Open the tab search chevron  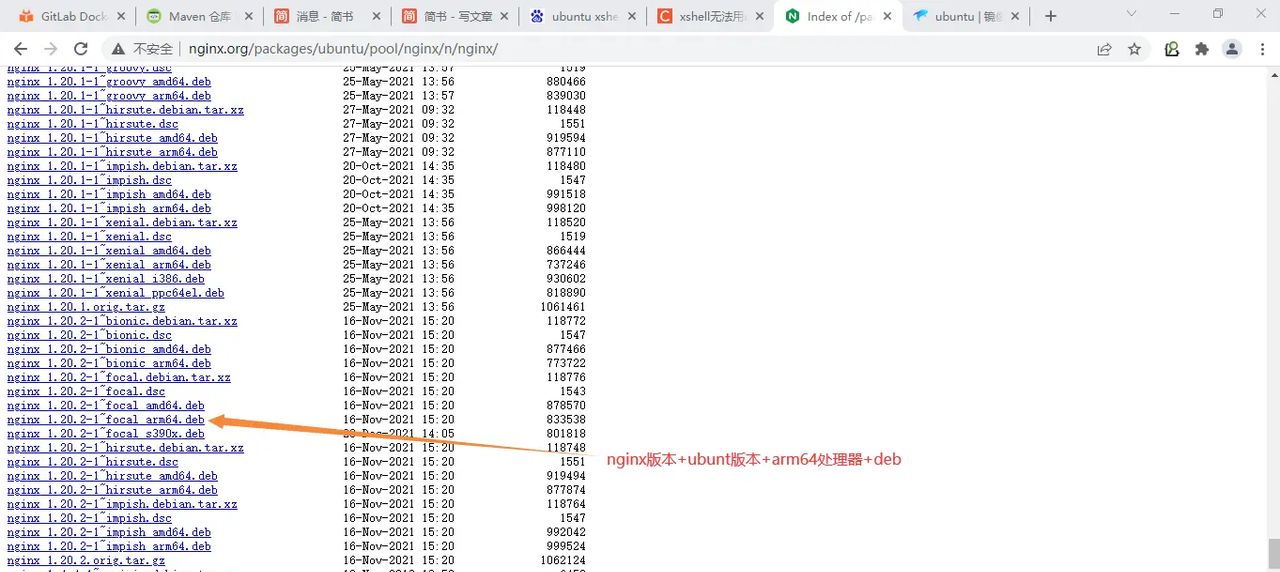point(1131,15)
